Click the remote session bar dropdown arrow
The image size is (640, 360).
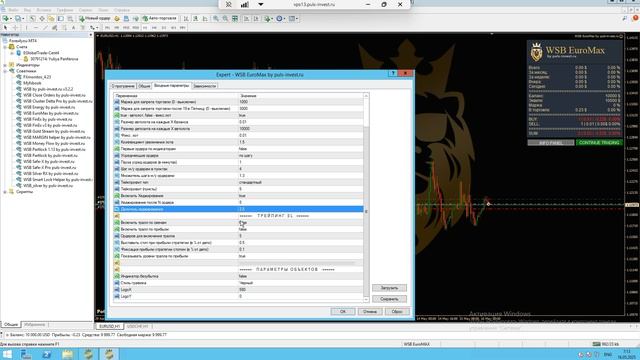click(x=261, y=4)
